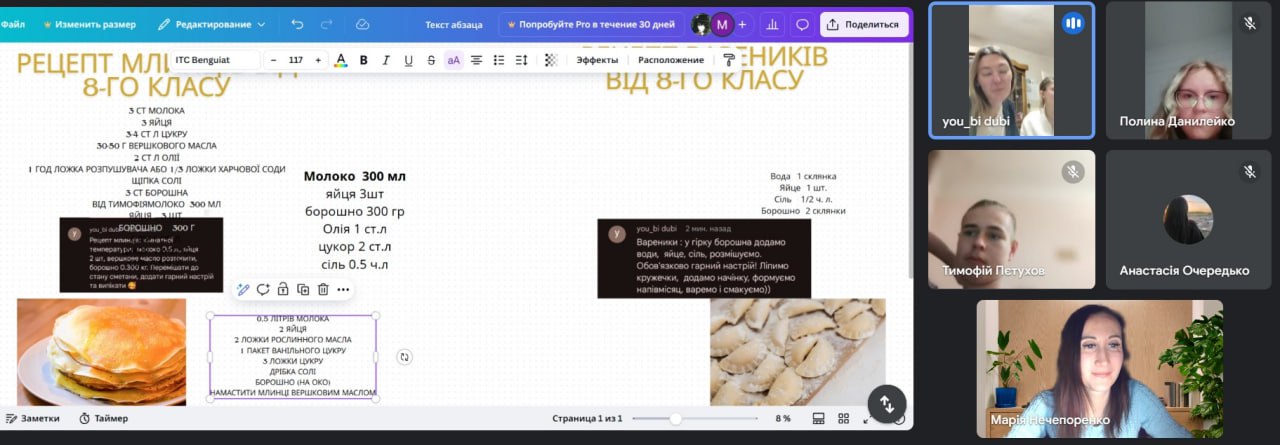The height and width of the screenshot is (445, 1280).
Task: Click the copy style paint roller icon
Action: 729,60
